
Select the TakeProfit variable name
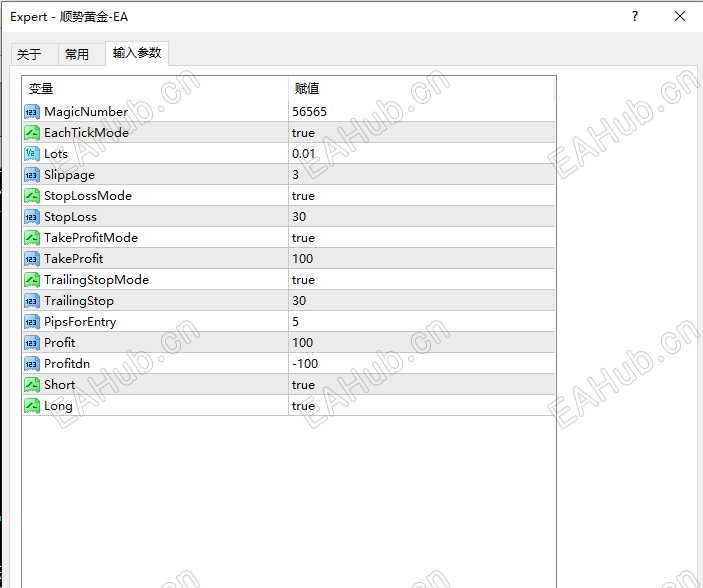coord(74,259)
